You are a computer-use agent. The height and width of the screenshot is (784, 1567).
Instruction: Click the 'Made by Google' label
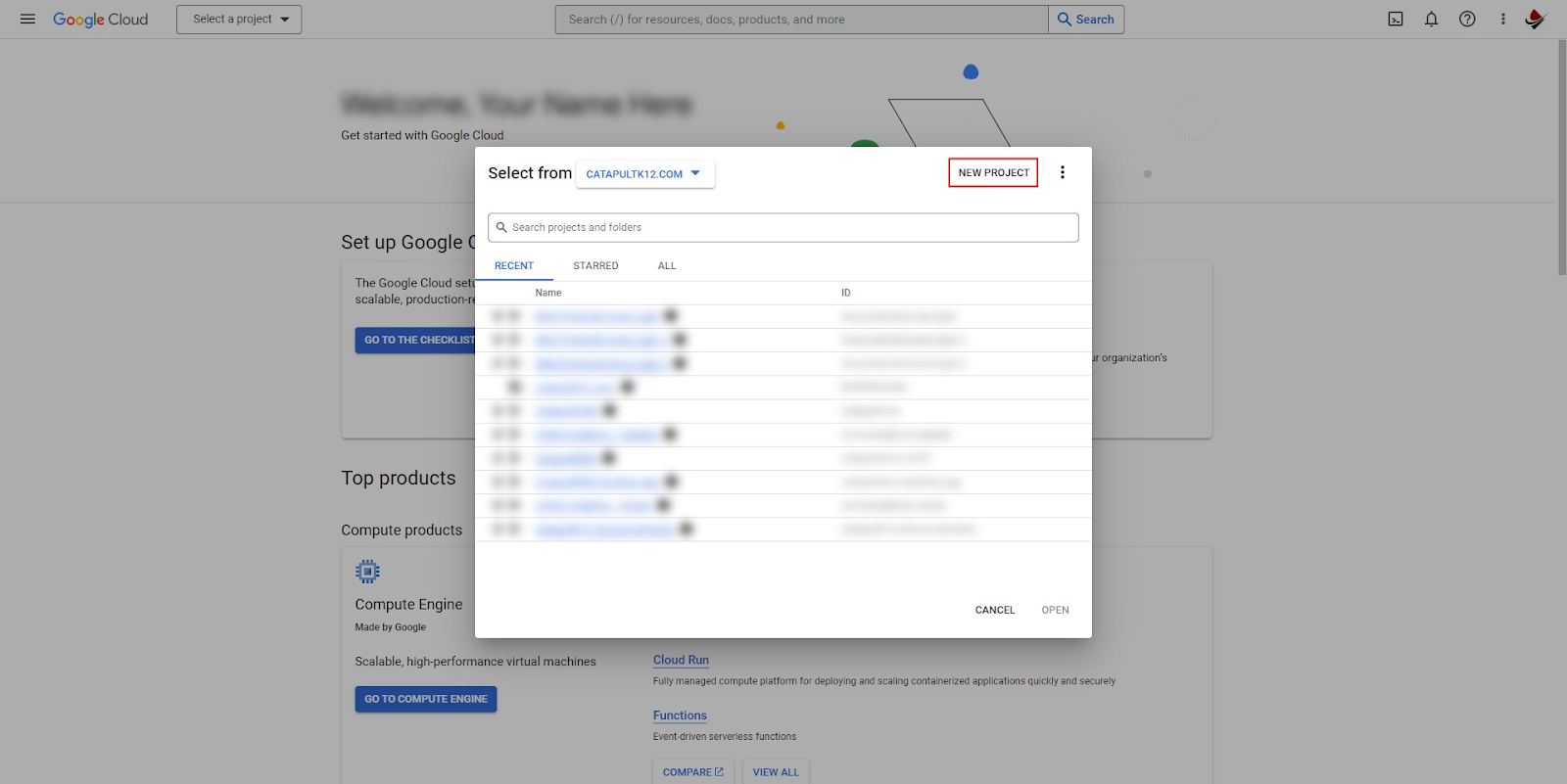coord(390,627)
